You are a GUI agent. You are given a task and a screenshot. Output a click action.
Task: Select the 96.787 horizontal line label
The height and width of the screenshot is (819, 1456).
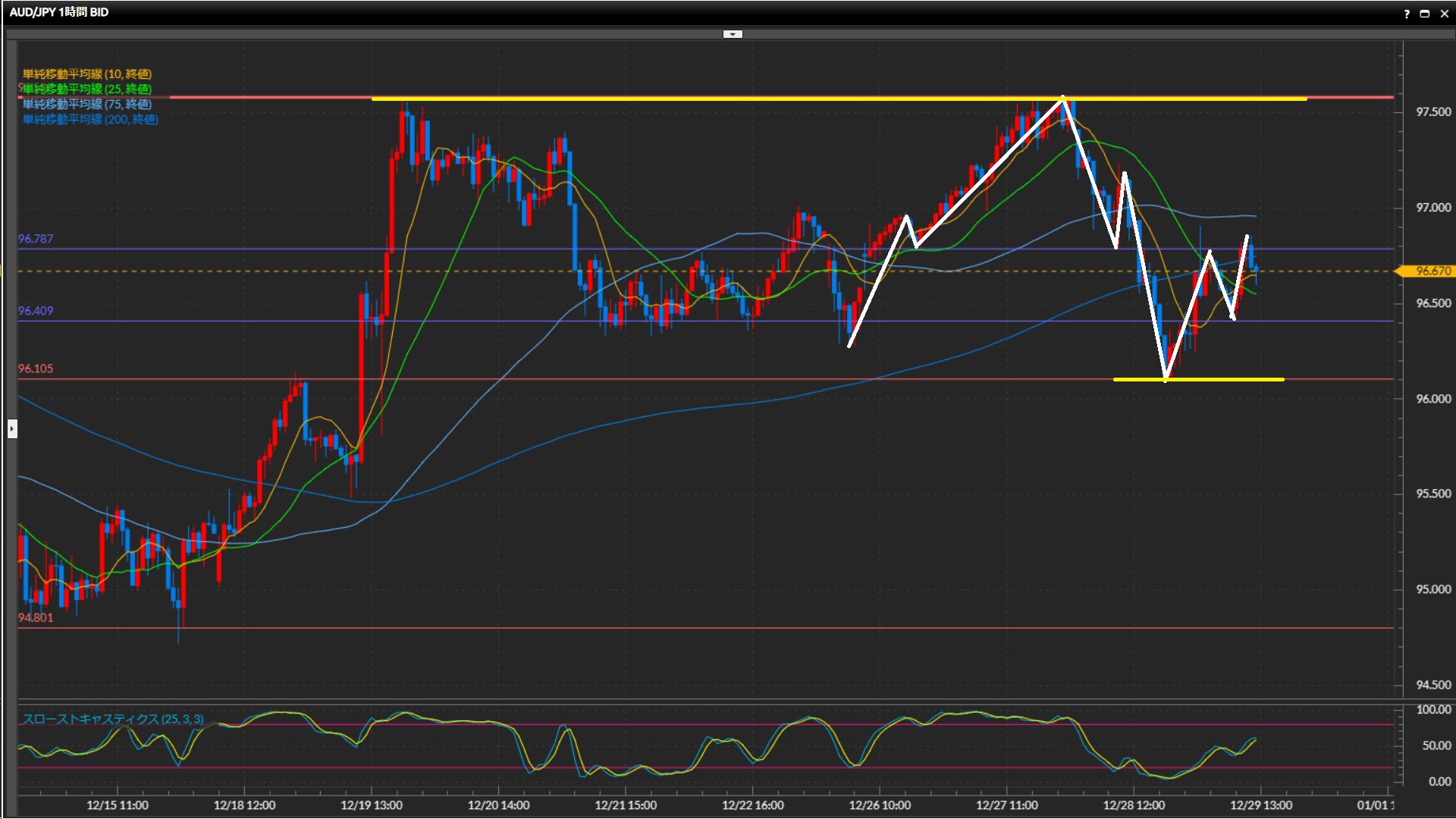coord(36,239)
